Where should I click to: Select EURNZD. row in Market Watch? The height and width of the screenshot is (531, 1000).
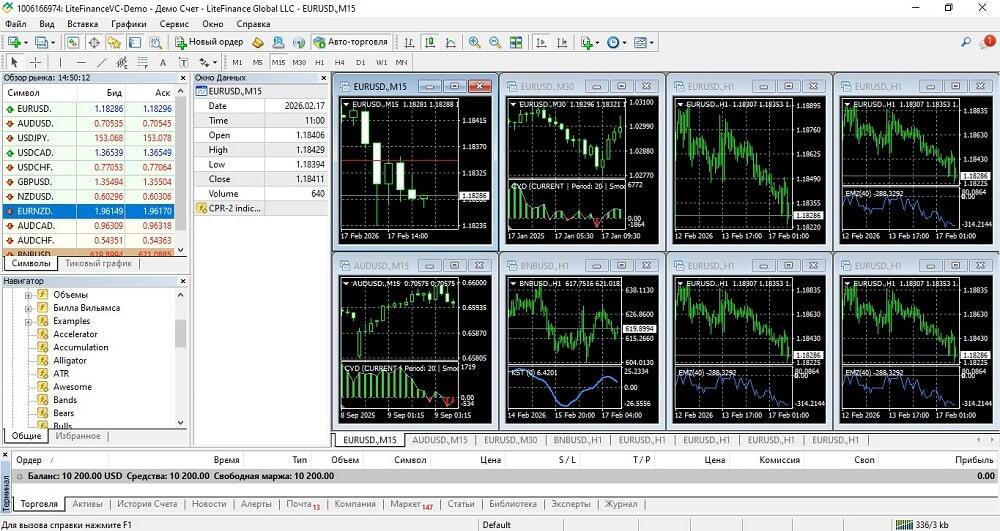[88, 211]
